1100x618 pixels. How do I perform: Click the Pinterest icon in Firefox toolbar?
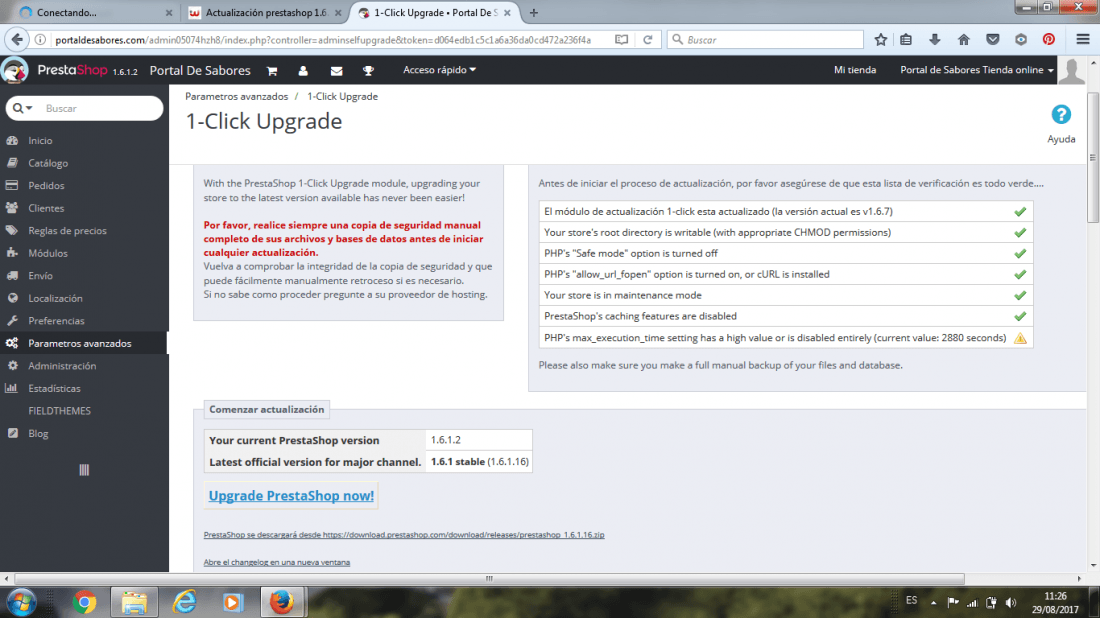point(1048,40)
